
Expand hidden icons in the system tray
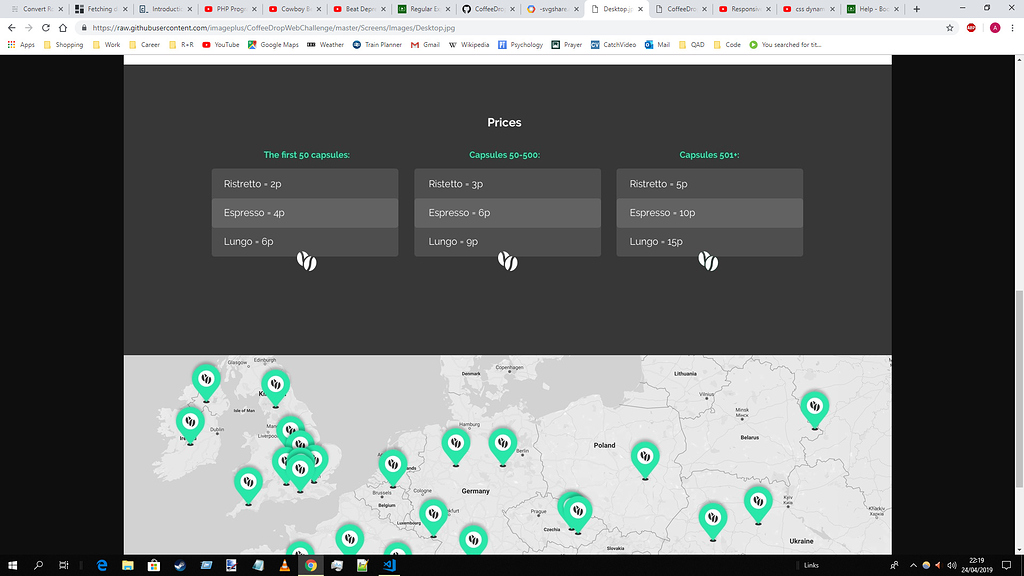point(913,566)
